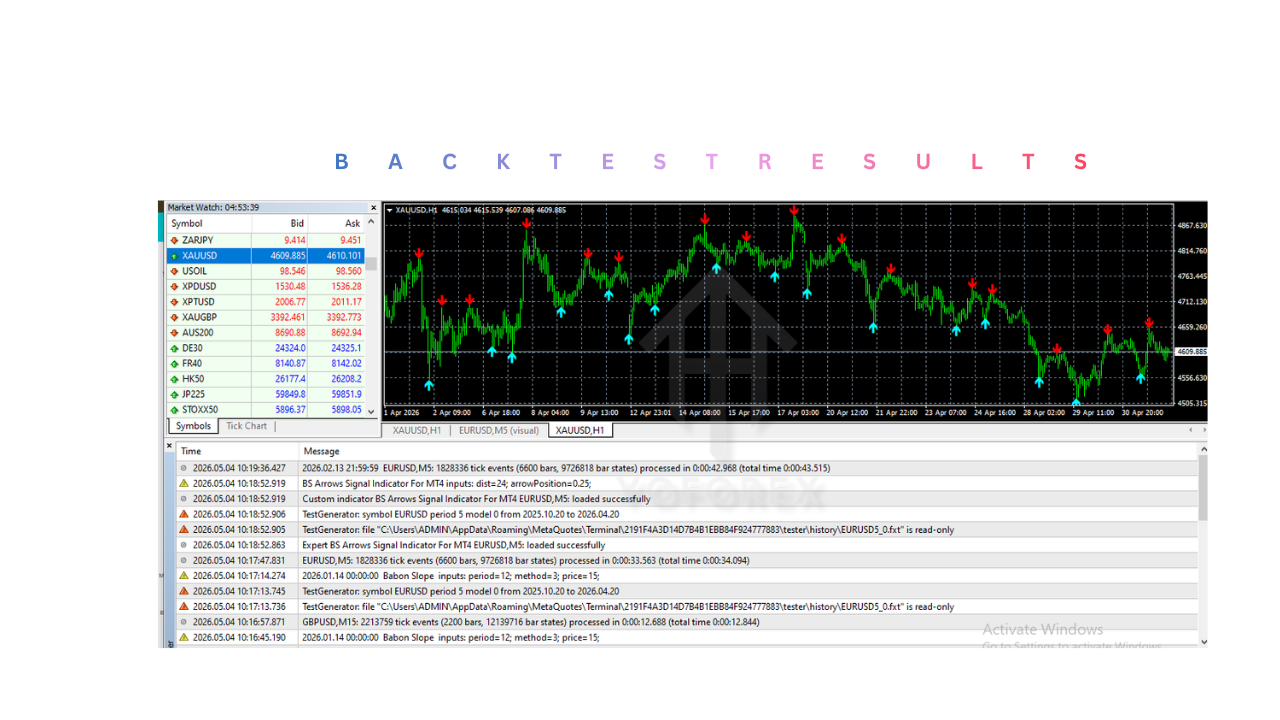Viewport: 1280px width, 720px height.
Task: Sort by the Symbol column header
Action: point(209,224)
